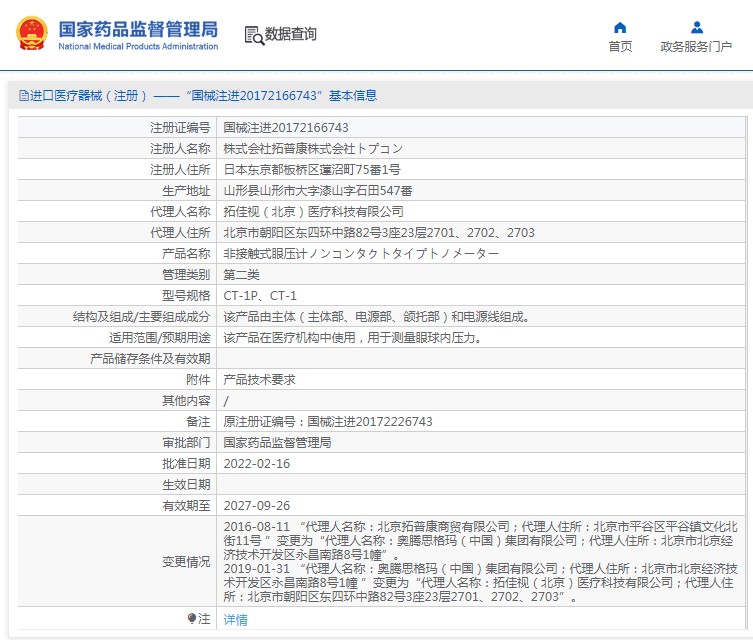Click the 变更情况 label
Viewport: 753px width, 640px height.
(x=186, y=561)
